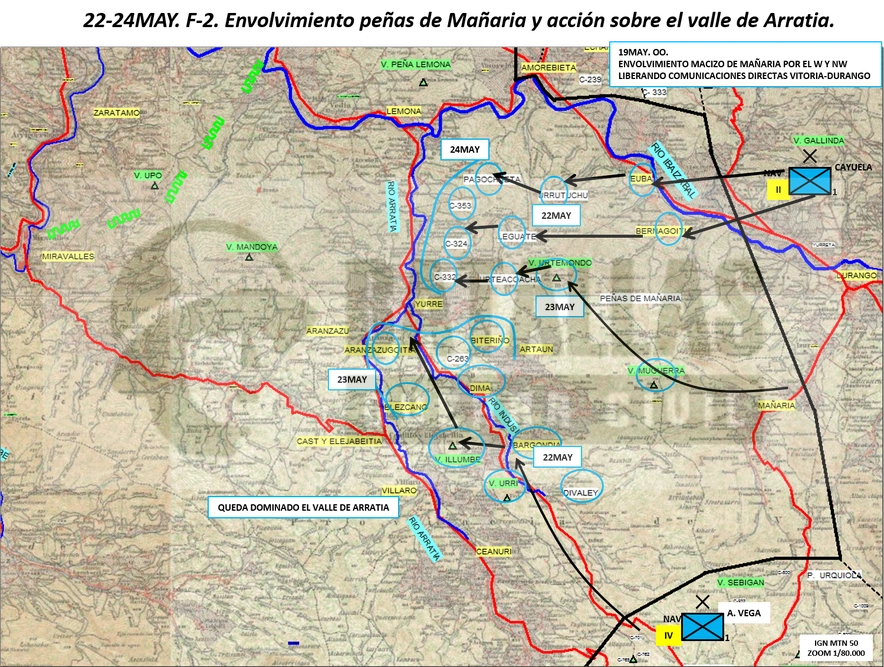Click the V. Illumbe summit triangle
Viewport: 884px width, 667px height.
tap(452, 445)
